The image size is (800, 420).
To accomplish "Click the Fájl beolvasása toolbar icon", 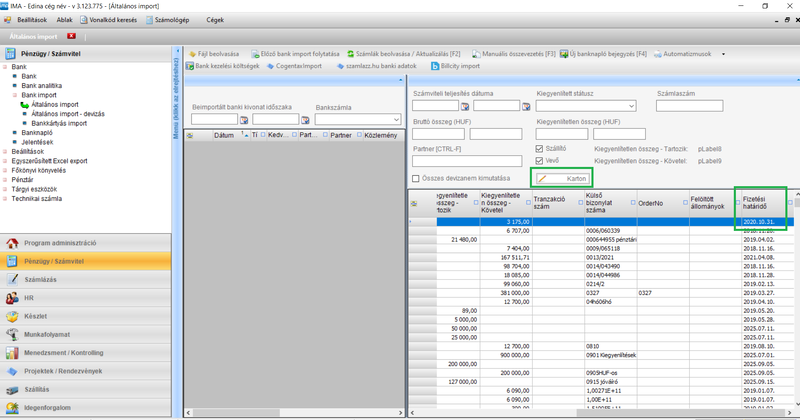I will point(194,53).
